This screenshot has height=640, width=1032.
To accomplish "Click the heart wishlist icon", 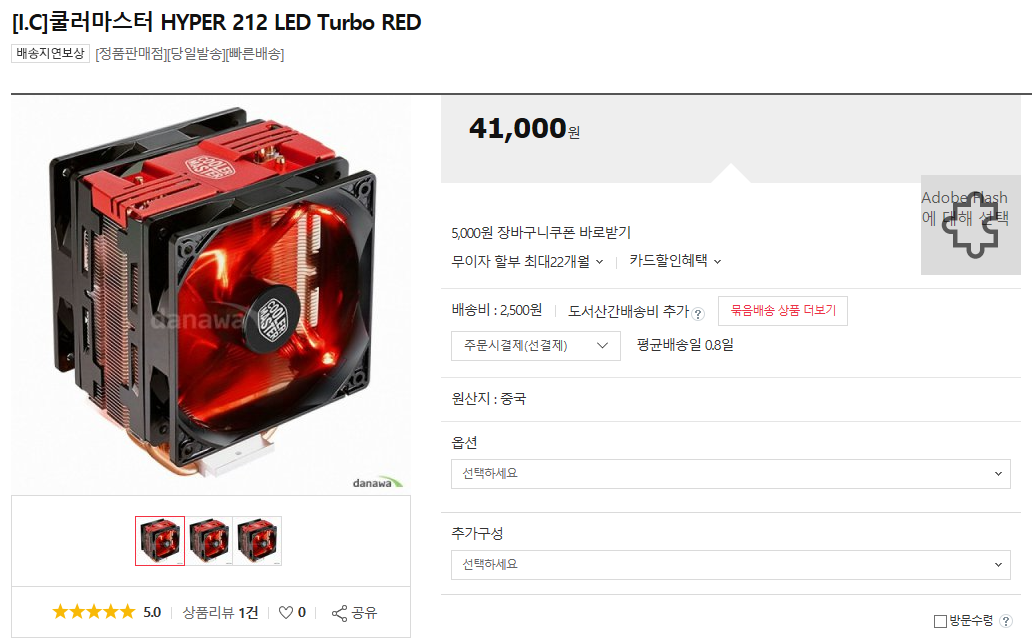I will (286, 613).
